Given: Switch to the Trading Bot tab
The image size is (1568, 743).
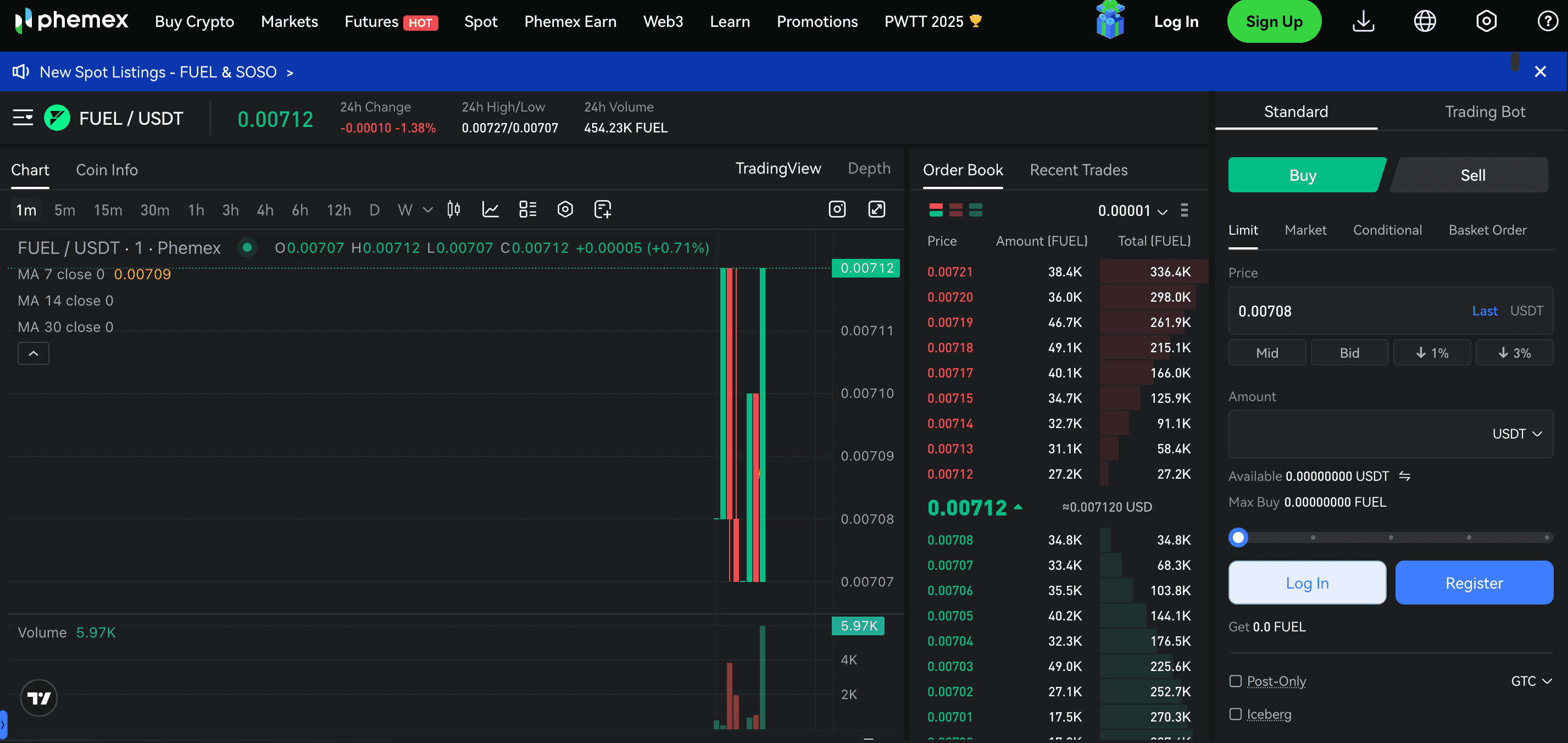Looking at the screenshot, I should click(x=1484, y=112).
